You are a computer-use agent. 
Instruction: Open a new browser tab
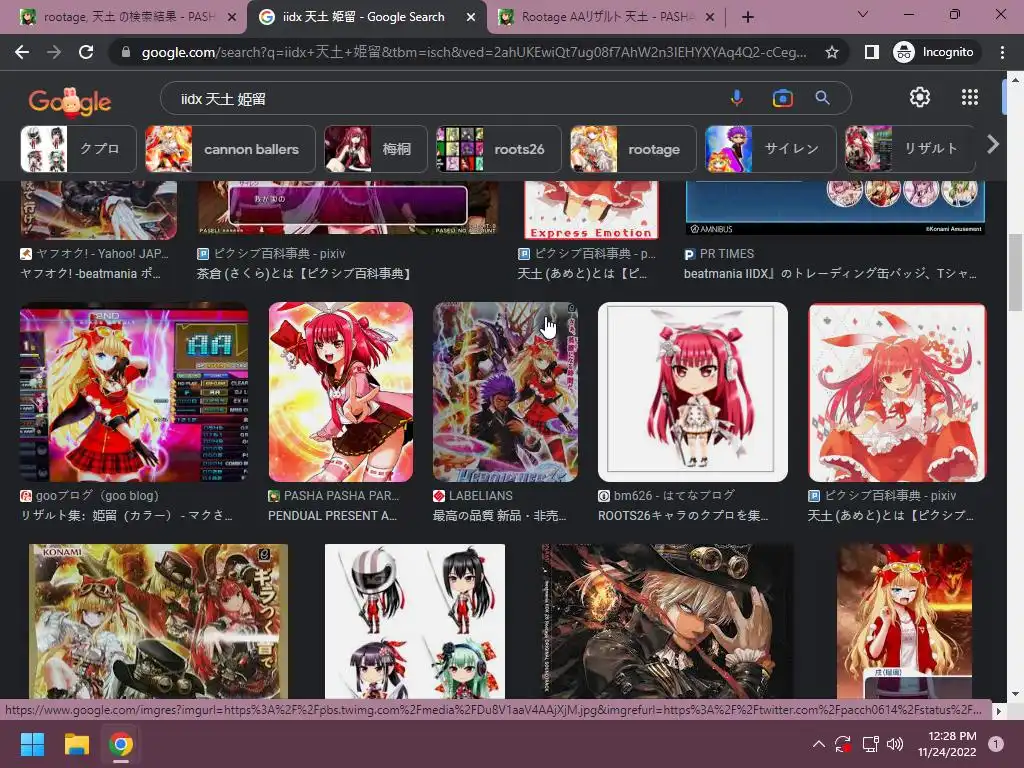[x=748, y=17]
